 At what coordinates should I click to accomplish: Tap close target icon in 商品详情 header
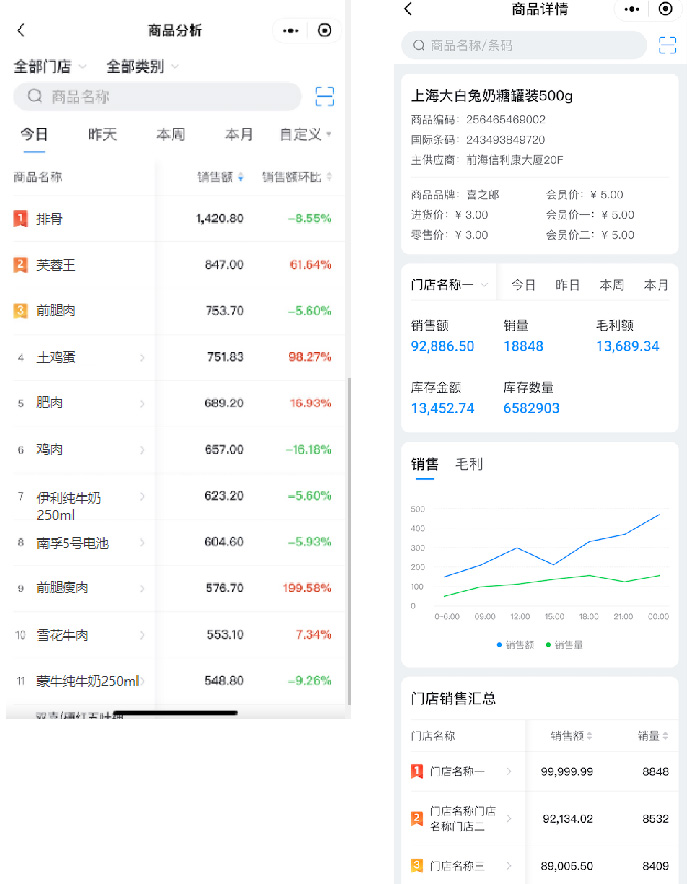pyautogui.click(x=666, y=9)
